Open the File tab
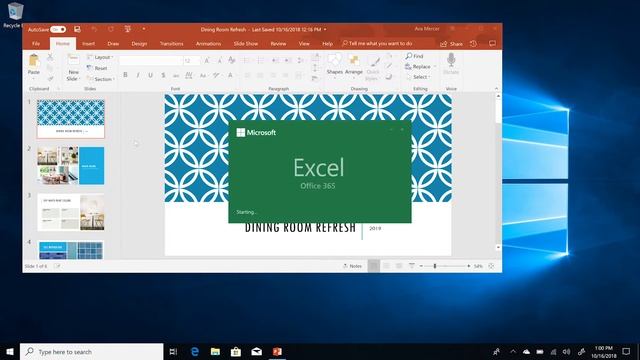Image resolution: width=640 pixels, height=360 pixels. (36, 44)
